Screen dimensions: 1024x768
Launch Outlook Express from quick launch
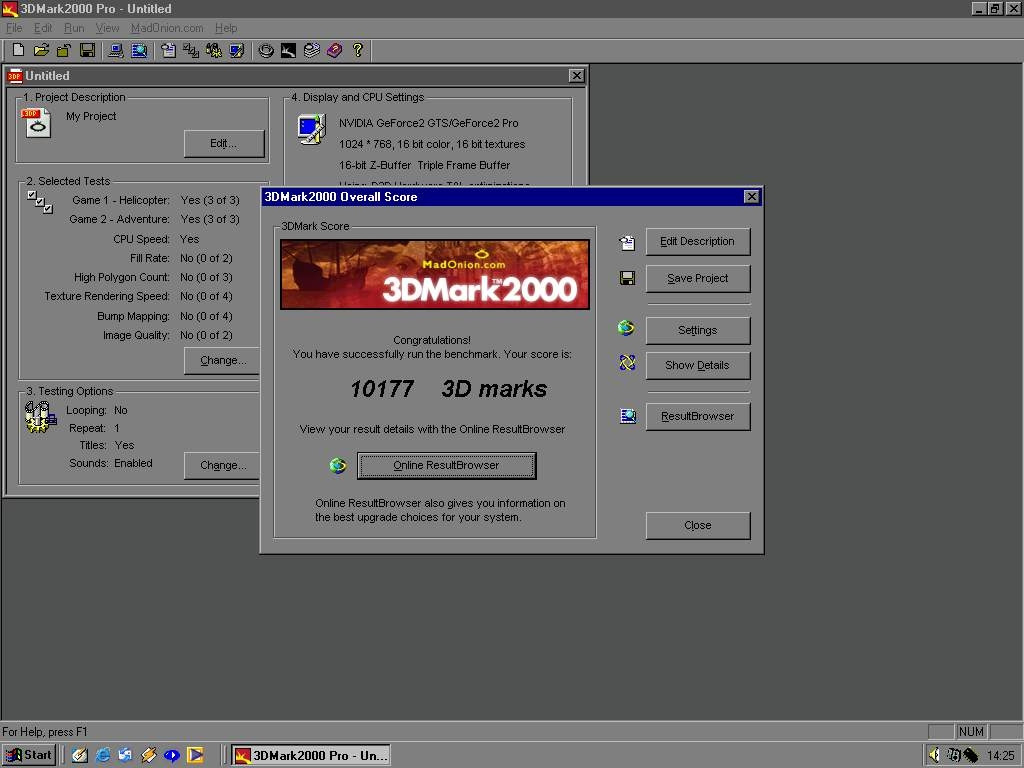pos(125,756)
